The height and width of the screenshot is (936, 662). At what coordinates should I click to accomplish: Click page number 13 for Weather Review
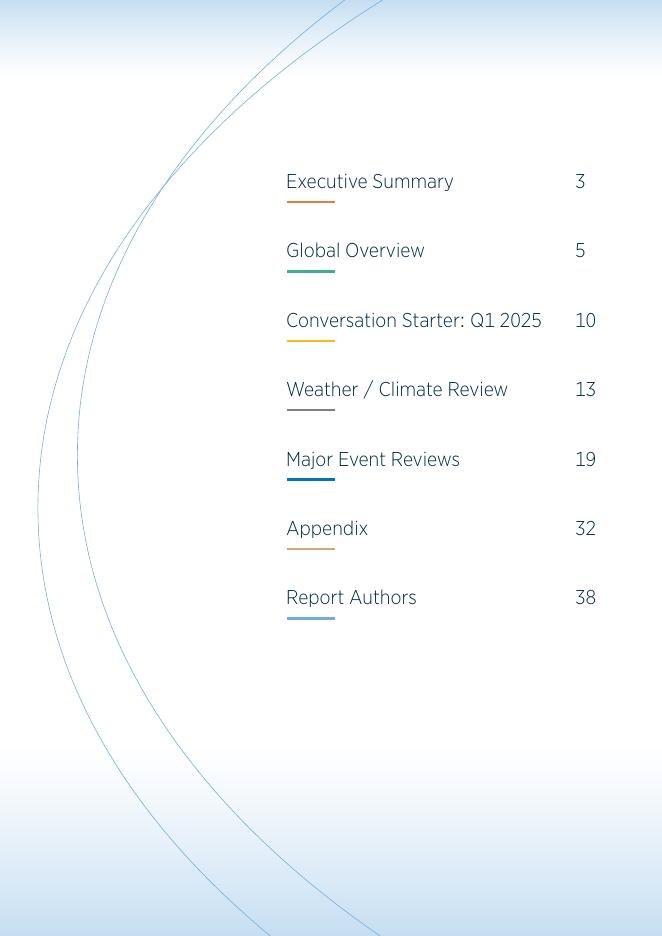pos(585,390)
